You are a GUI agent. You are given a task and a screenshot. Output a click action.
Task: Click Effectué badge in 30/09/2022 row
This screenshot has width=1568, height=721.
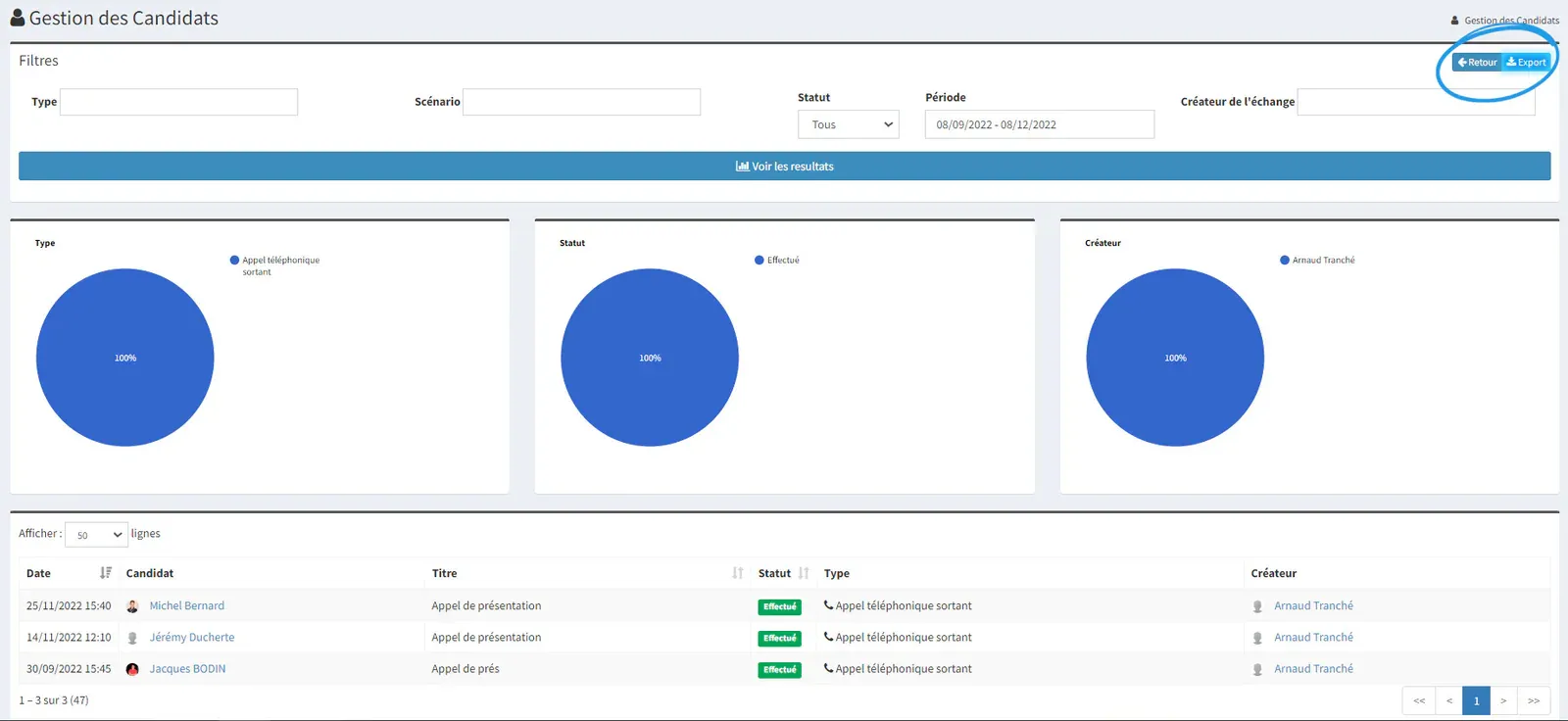pos(779,669)
